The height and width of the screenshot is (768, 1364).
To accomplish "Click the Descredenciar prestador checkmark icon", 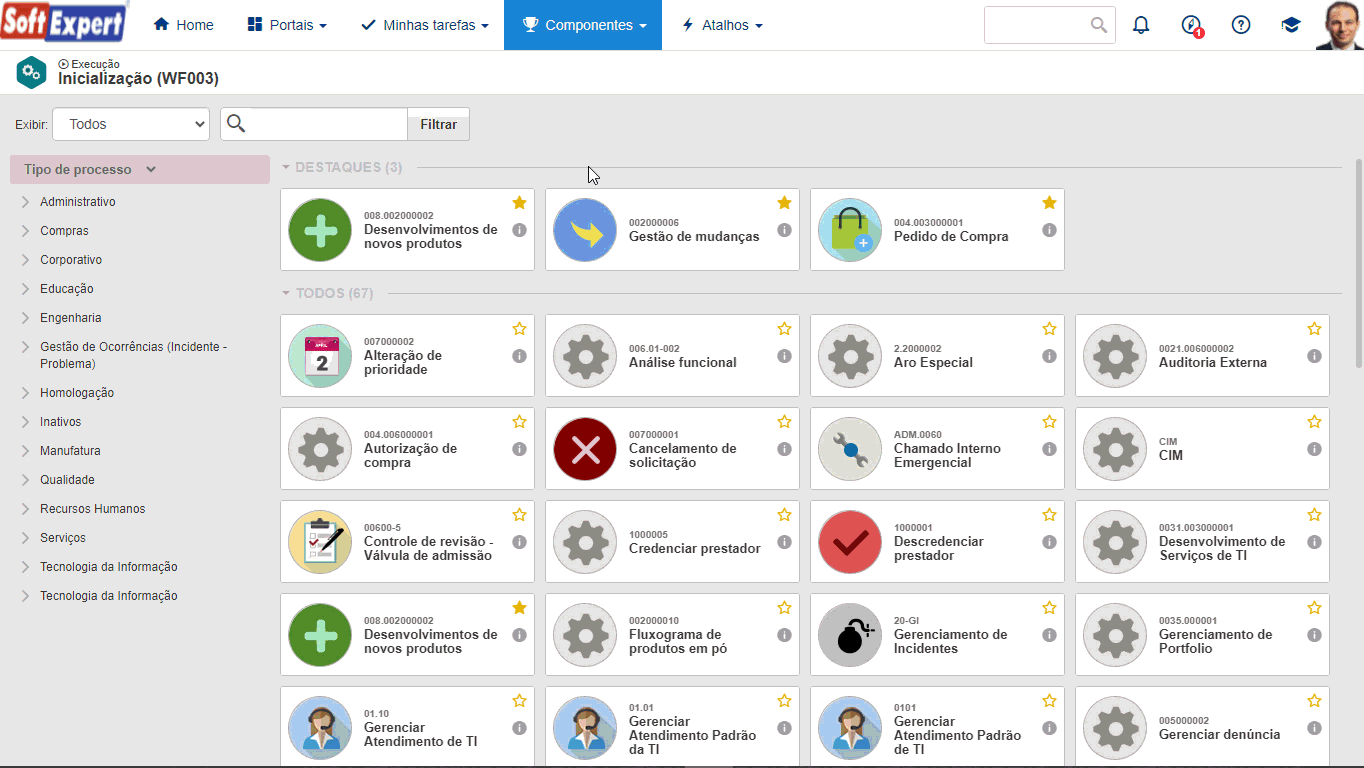I will click(850, 542).
